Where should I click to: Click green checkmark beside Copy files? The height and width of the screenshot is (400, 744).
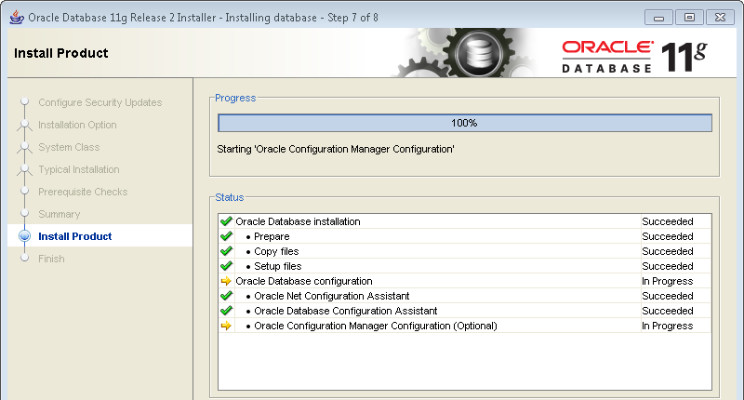226,251
